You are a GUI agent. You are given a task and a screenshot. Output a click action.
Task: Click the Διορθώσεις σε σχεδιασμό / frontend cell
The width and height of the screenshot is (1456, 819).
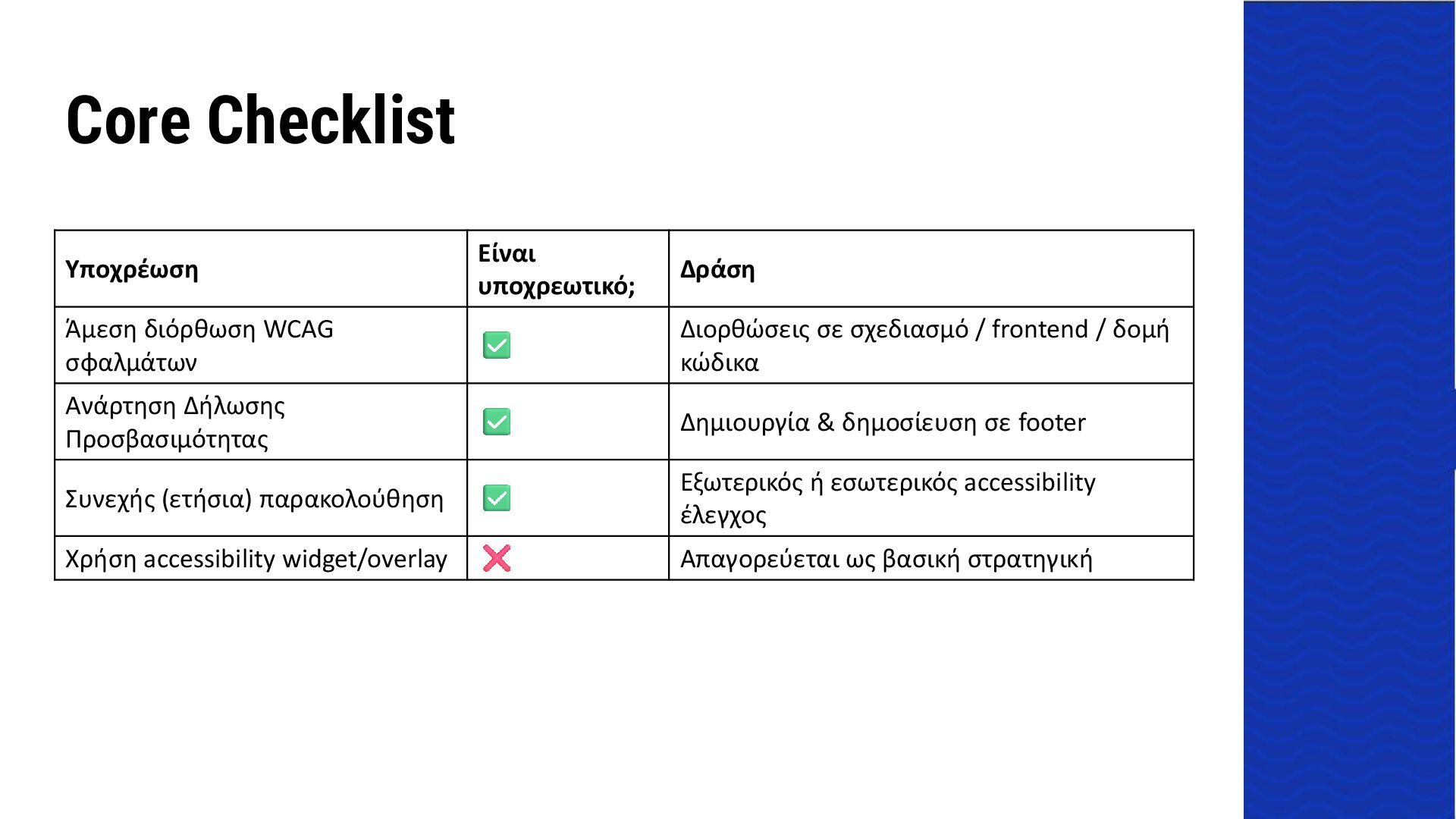(931, 345)
